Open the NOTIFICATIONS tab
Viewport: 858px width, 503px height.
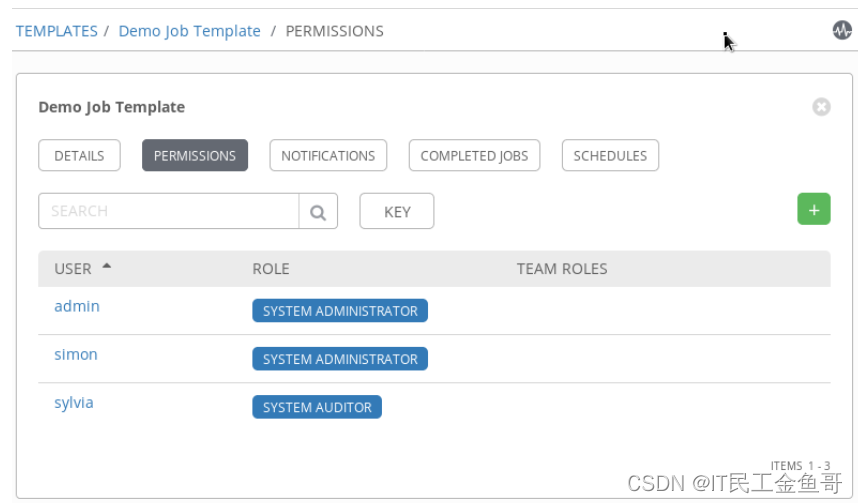coord(328,156)
